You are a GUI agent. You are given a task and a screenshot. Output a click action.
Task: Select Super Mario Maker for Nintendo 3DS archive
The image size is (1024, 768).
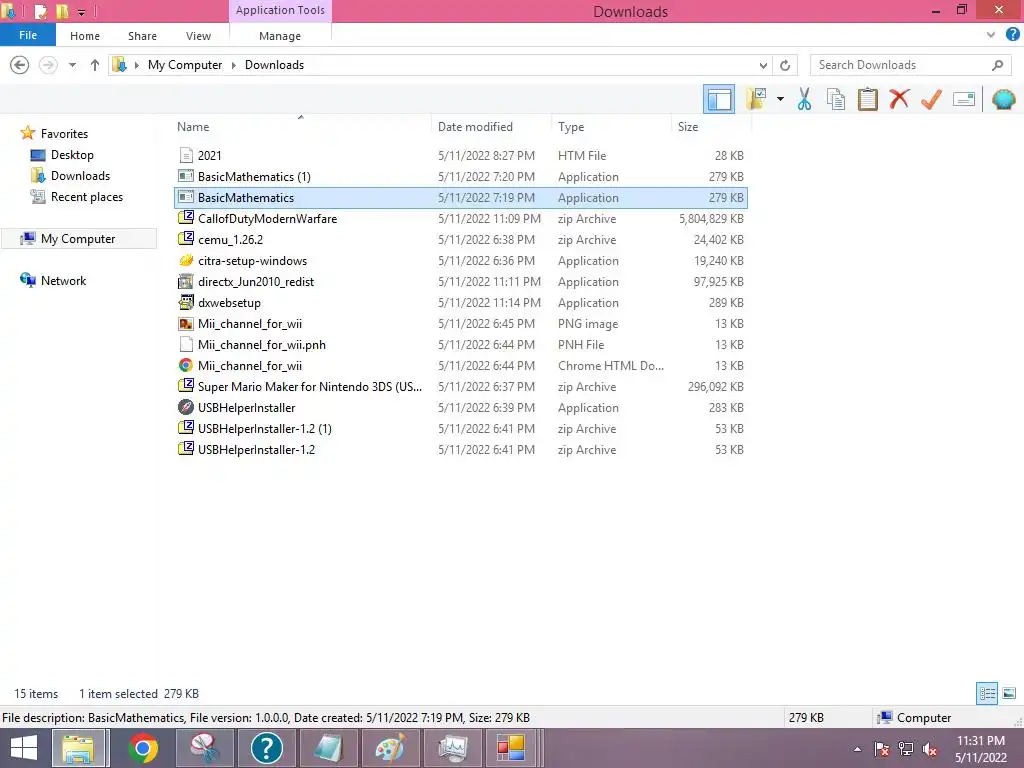461,387
